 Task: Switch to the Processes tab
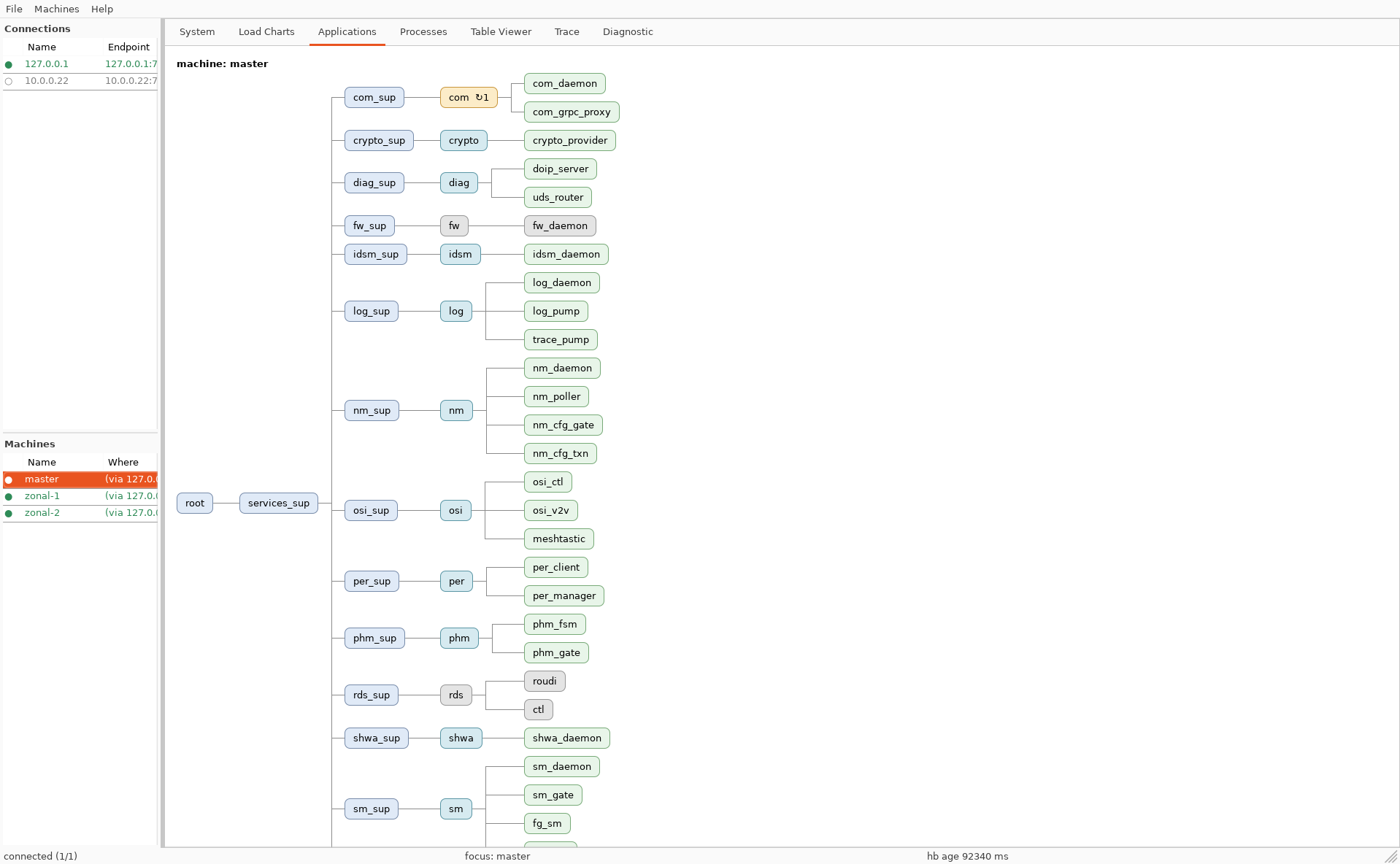423,31
